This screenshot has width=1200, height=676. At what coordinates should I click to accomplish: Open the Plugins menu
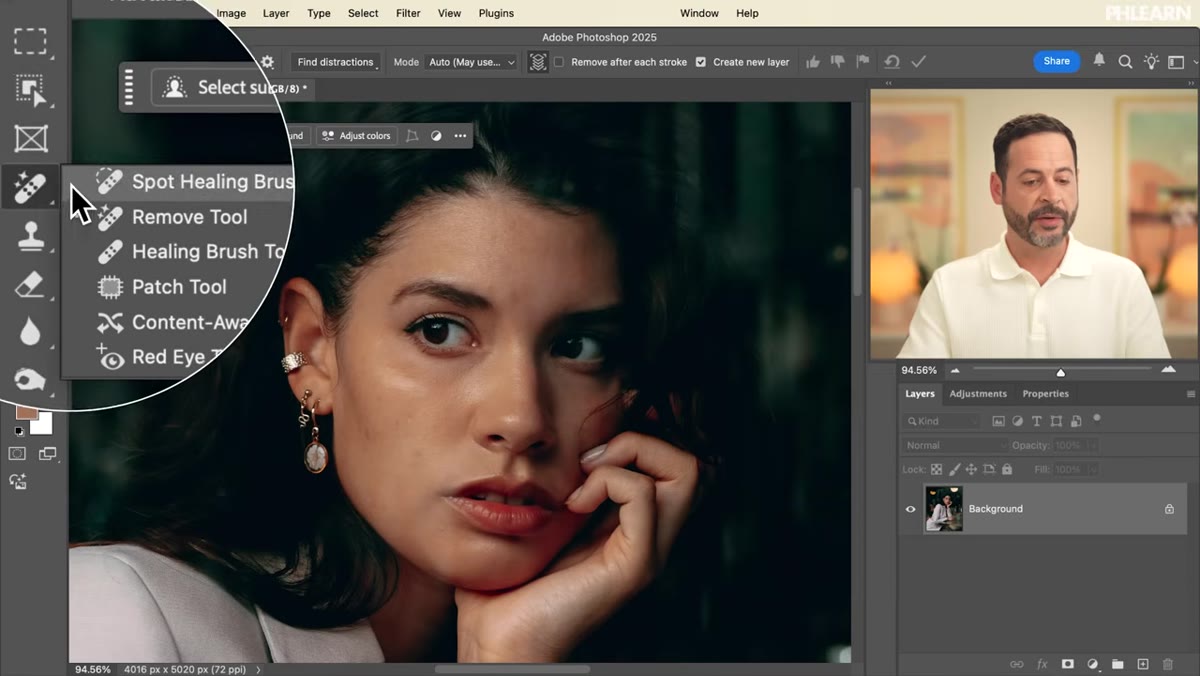(496, 13)
